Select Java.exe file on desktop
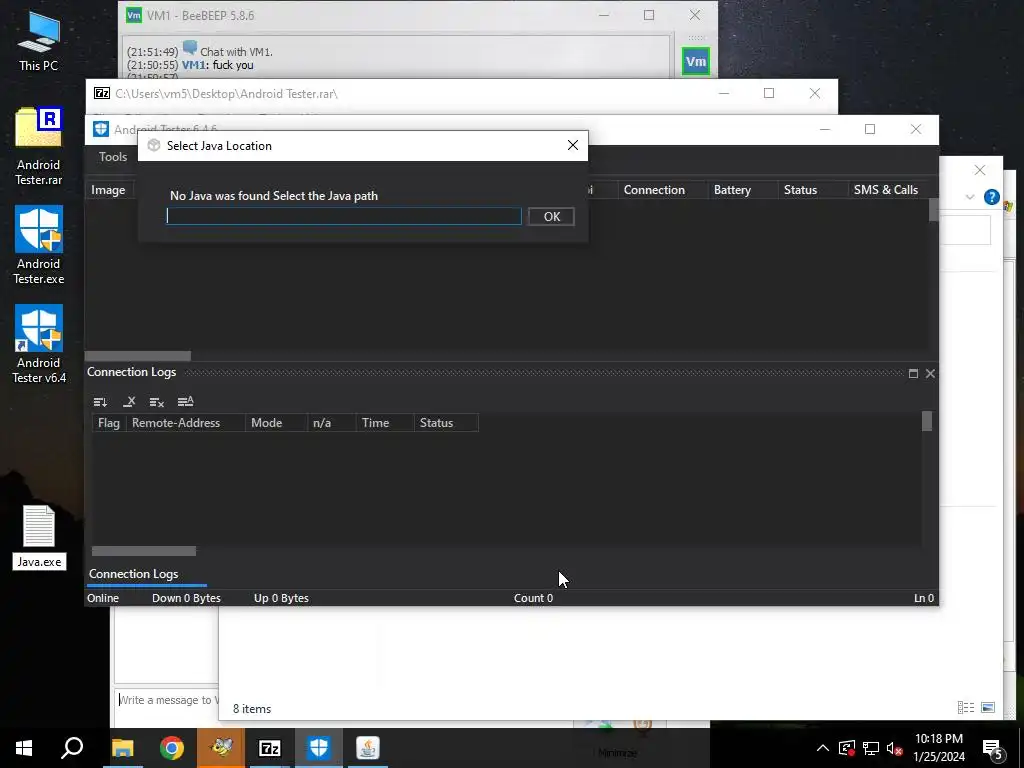The image size is (1024, 768). [39, 537]
